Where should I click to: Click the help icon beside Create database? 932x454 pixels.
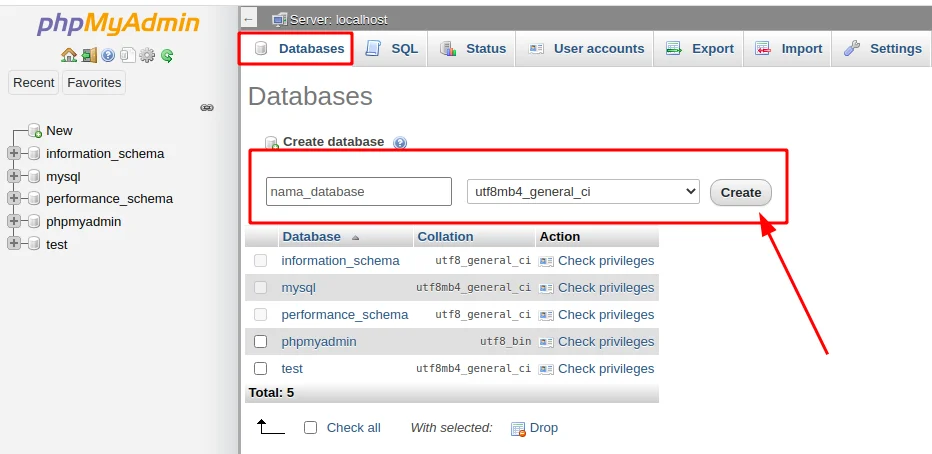pos(400,143)
